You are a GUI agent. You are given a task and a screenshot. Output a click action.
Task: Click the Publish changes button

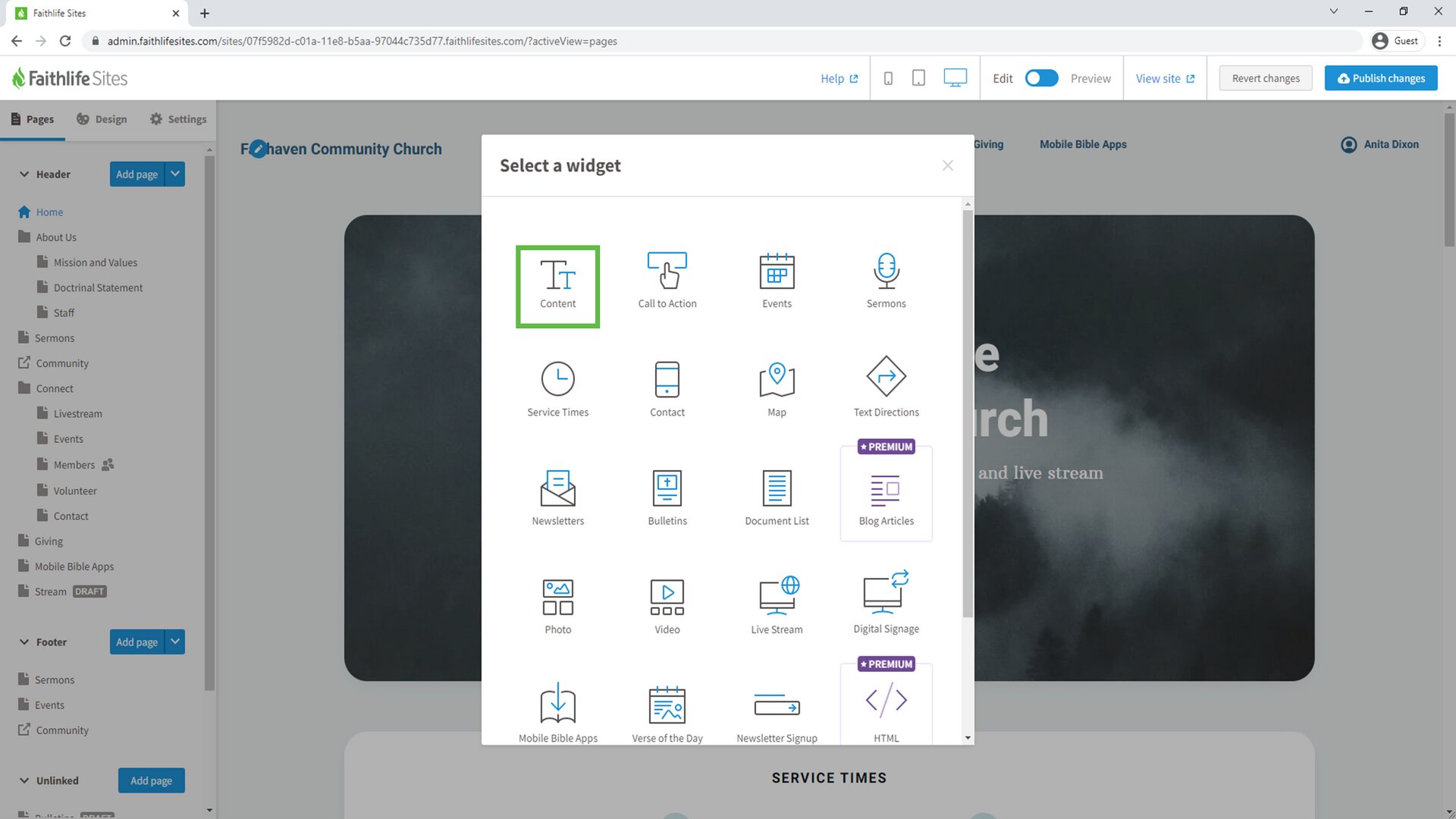1381,78
